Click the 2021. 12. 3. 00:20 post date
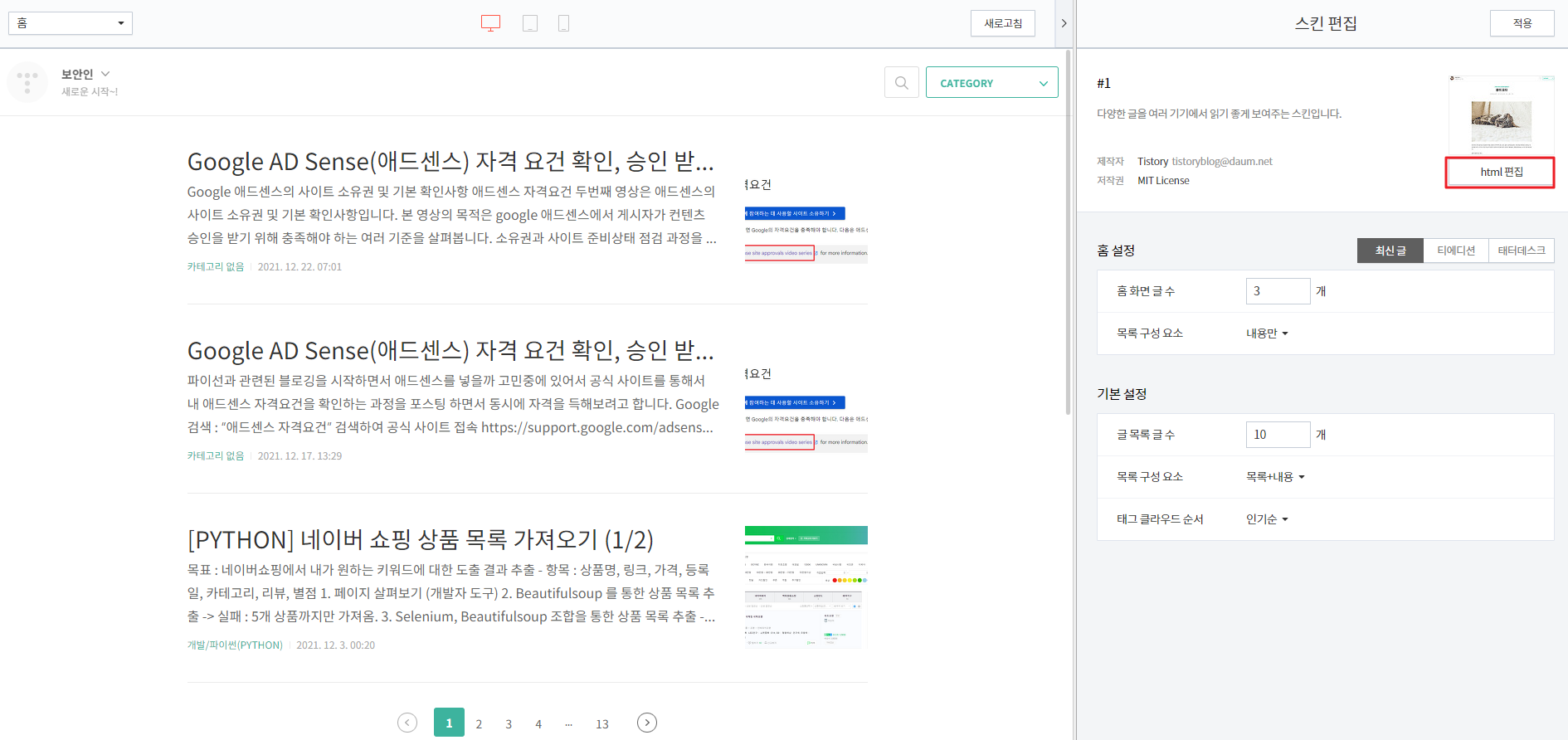The image size is (1568, 740). tap(336, 645)
